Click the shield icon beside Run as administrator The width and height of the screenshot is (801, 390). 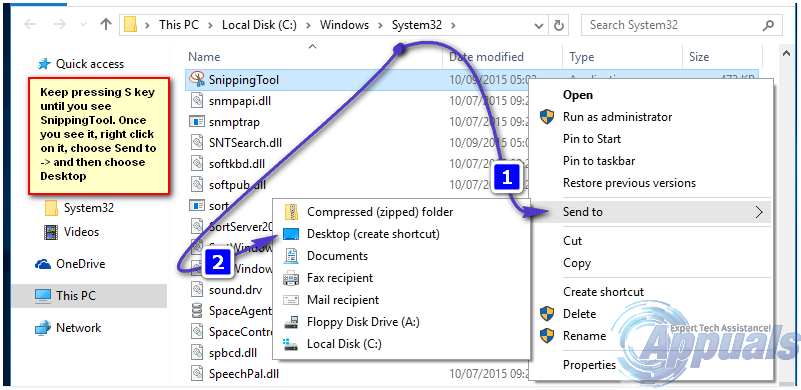pos(547,117)
